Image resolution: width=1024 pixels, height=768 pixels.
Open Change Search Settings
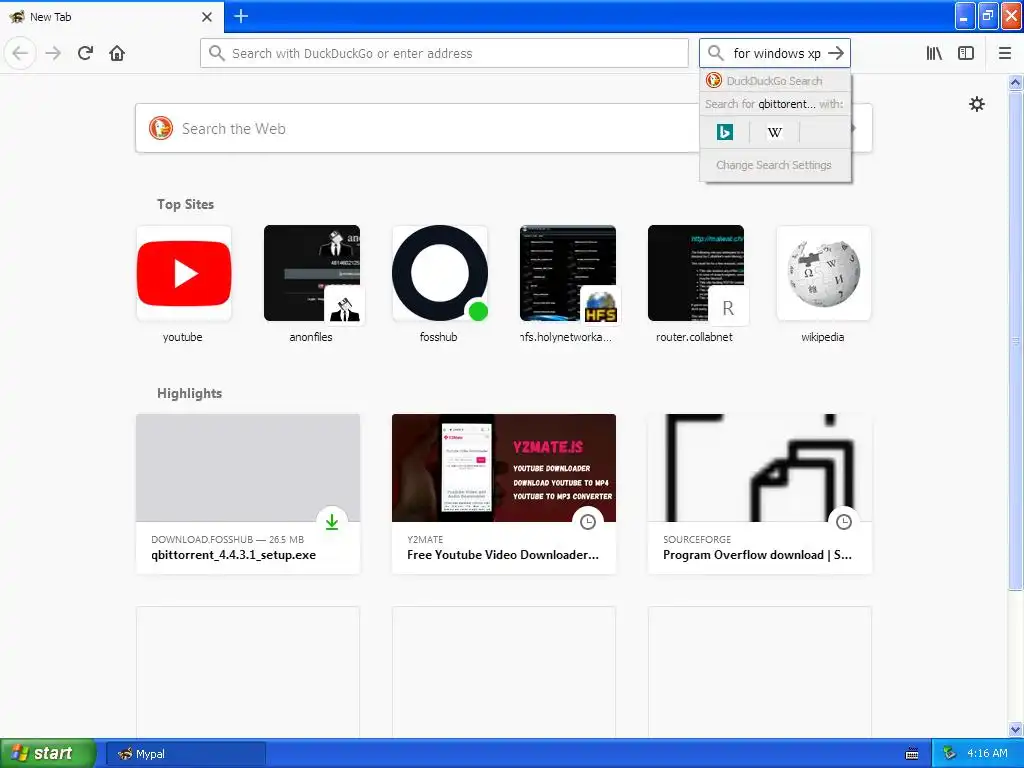point(774,165)
